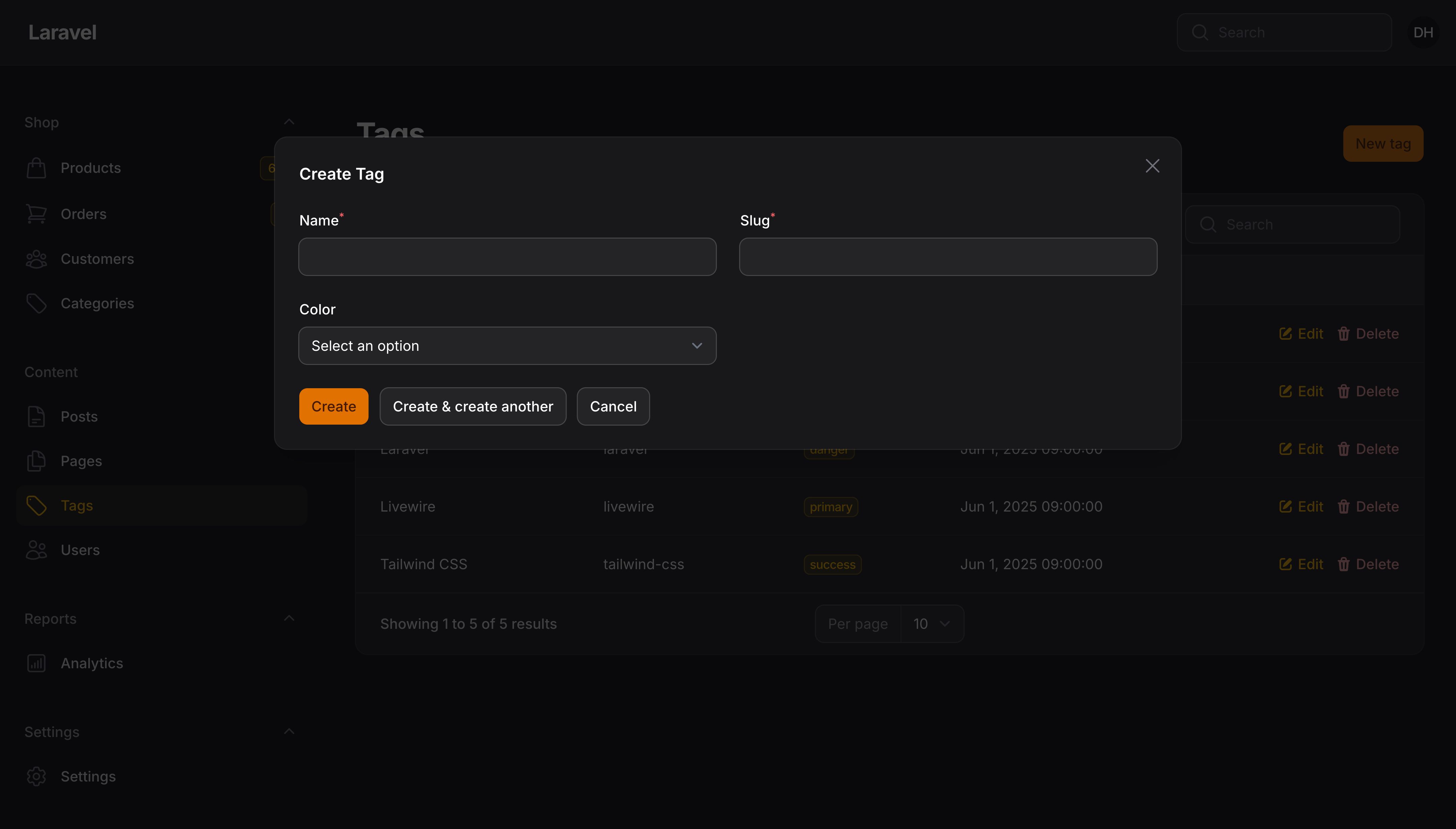Click the Color dropdown chevron arrow
The height and width of the screenshot is (829, 1456).
(696, 346)
